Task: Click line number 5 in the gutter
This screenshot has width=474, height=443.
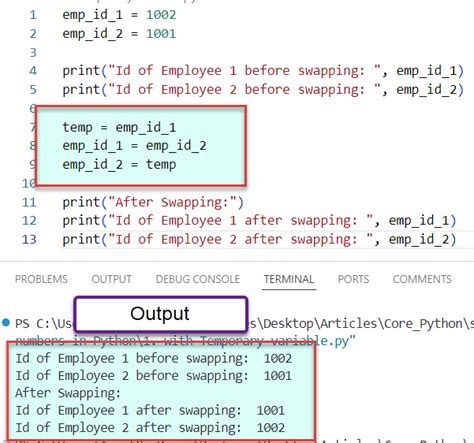Action: (33, 90)
